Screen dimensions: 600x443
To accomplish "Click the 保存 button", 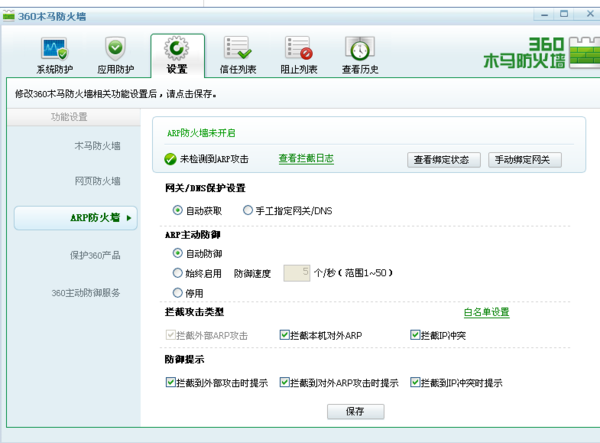I will coord(355,412).
